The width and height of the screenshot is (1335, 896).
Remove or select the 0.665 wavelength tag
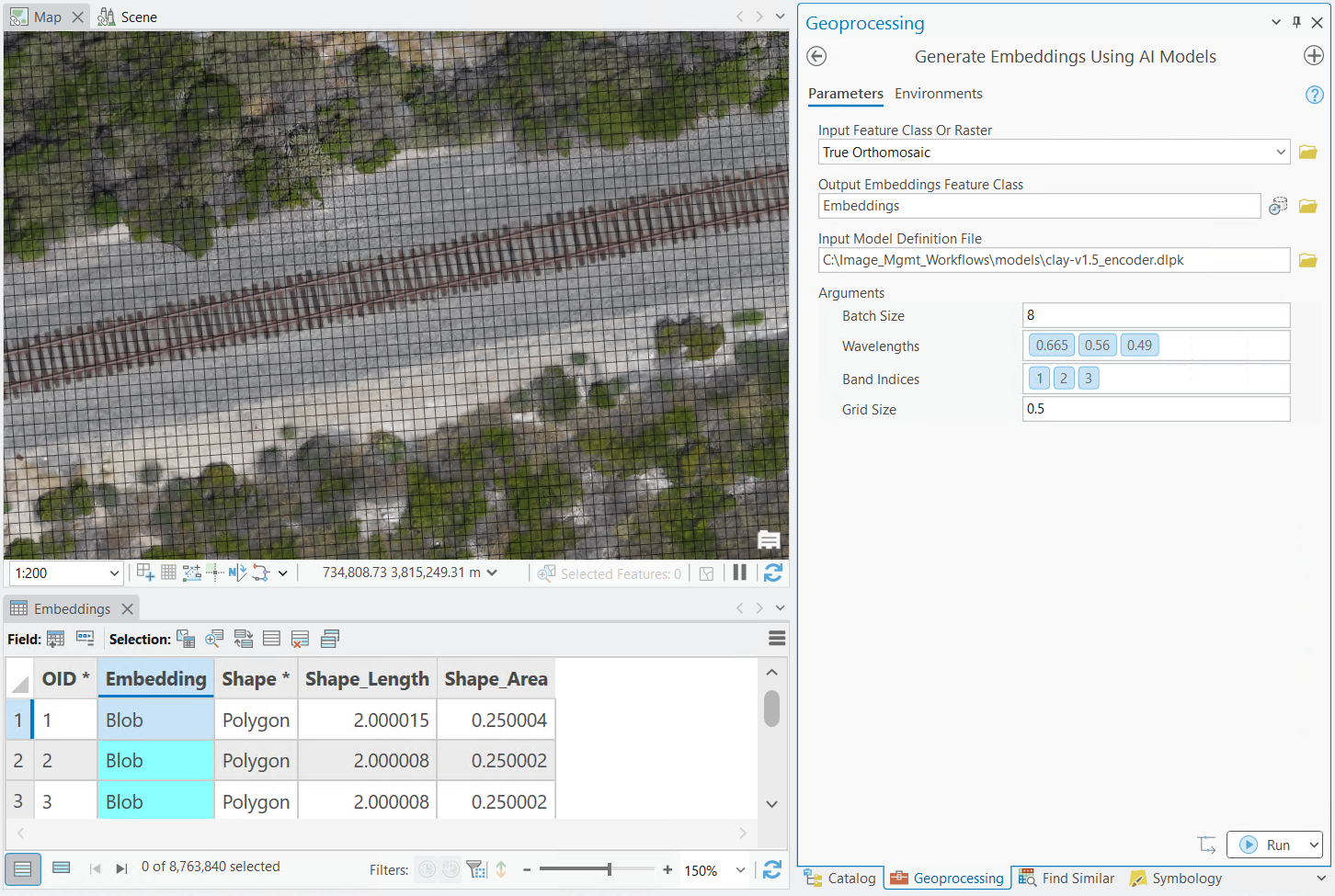tap(1052, 346)
